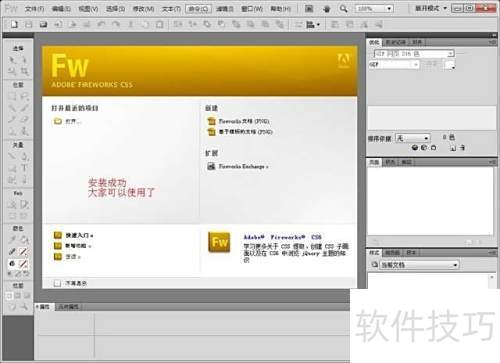
Task: Open the 窗口(W) menu
Action: point(252,9)
